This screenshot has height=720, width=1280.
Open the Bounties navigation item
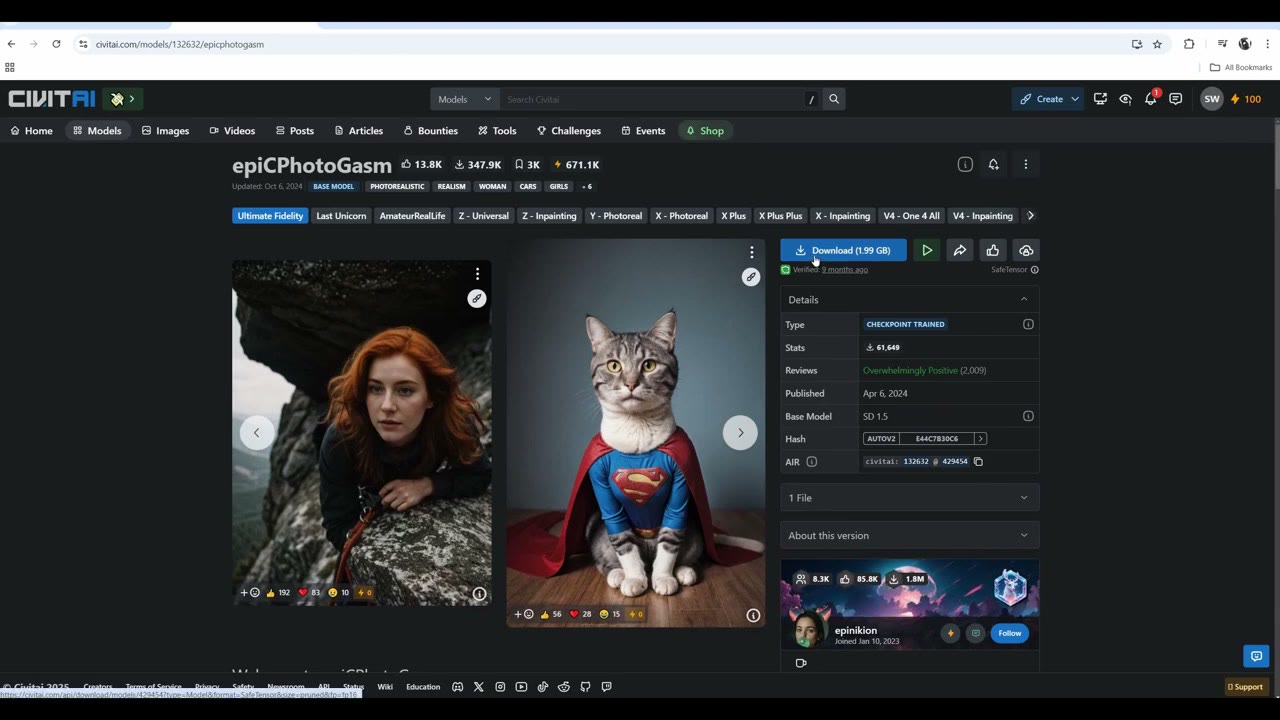click(430, 131)
